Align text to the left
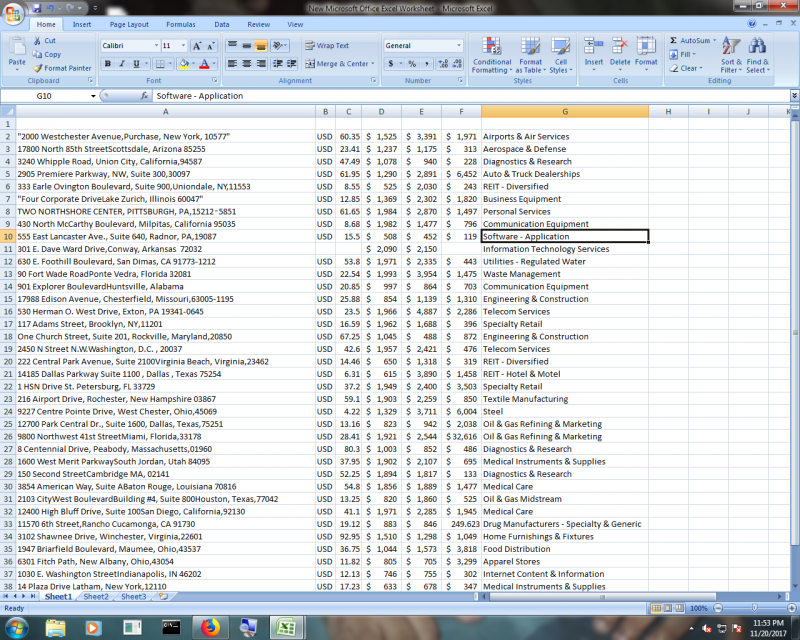 pyautogui.click(x=232, y=63)
